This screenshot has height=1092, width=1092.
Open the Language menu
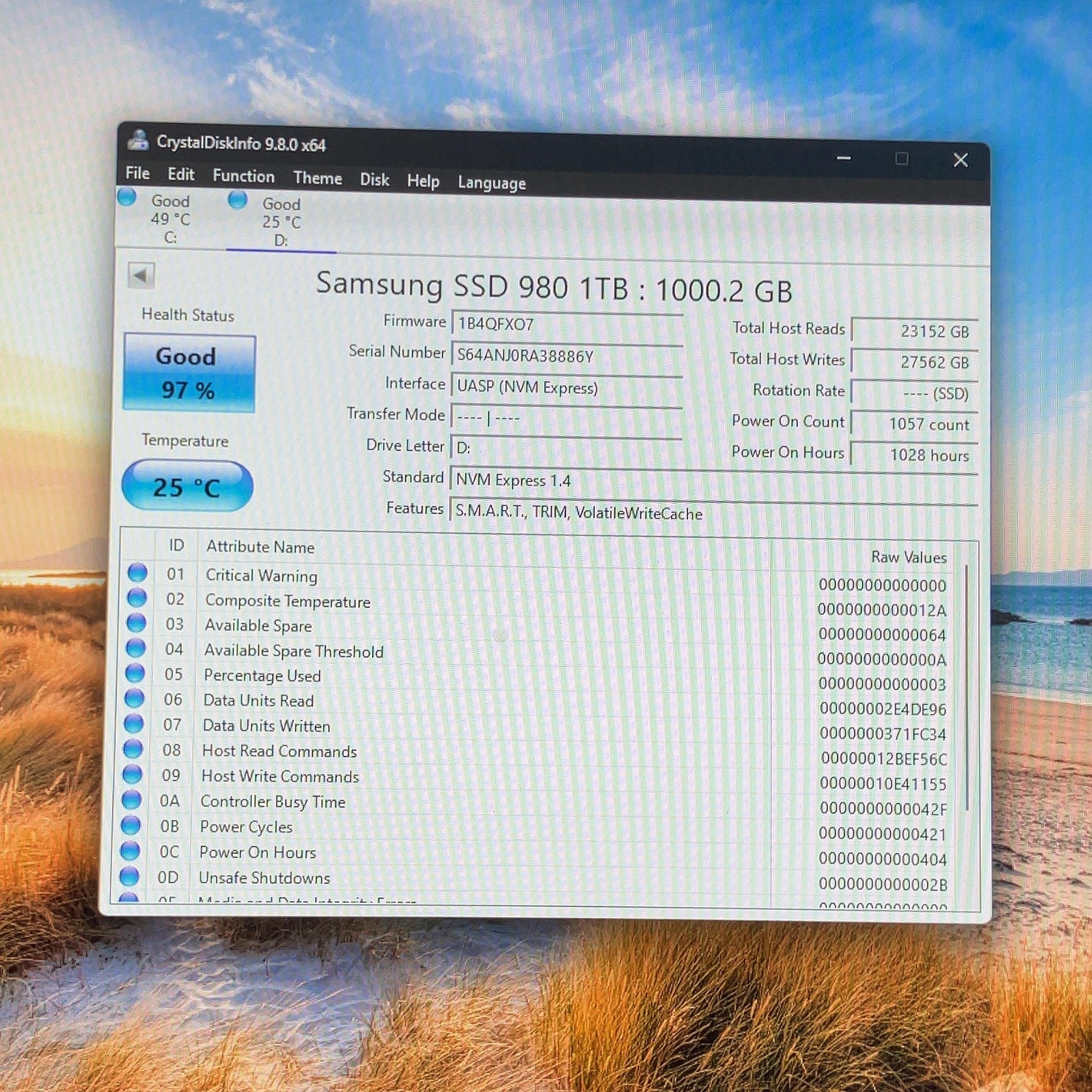point(491,183)
